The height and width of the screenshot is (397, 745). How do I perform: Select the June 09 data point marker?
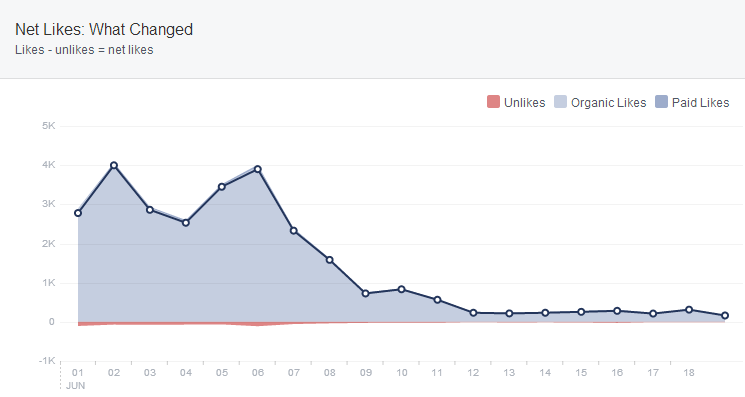(365, 293)
